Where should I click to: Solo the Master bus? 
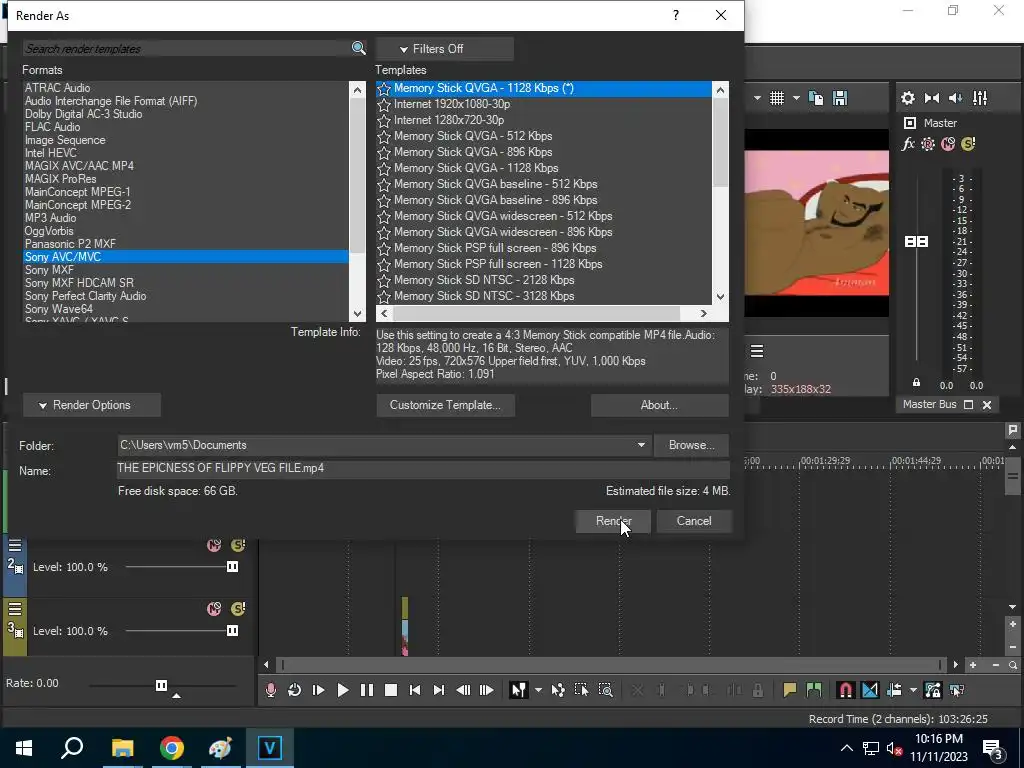[x=968, y=144]
